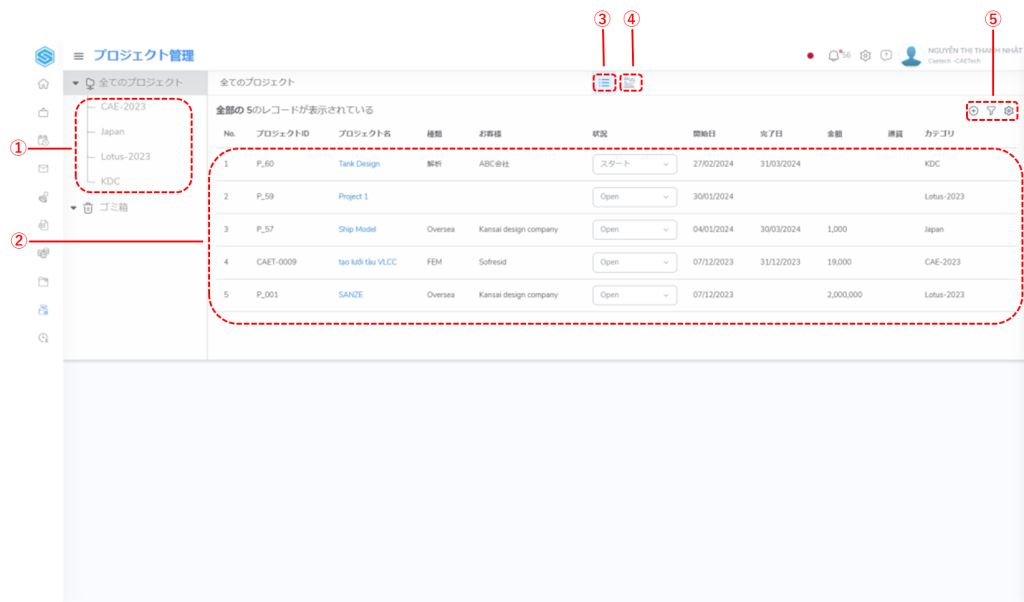Screen dimensions: 1024x602
Task: Click the home icon in left sidebar
Action: click(43, 84)
